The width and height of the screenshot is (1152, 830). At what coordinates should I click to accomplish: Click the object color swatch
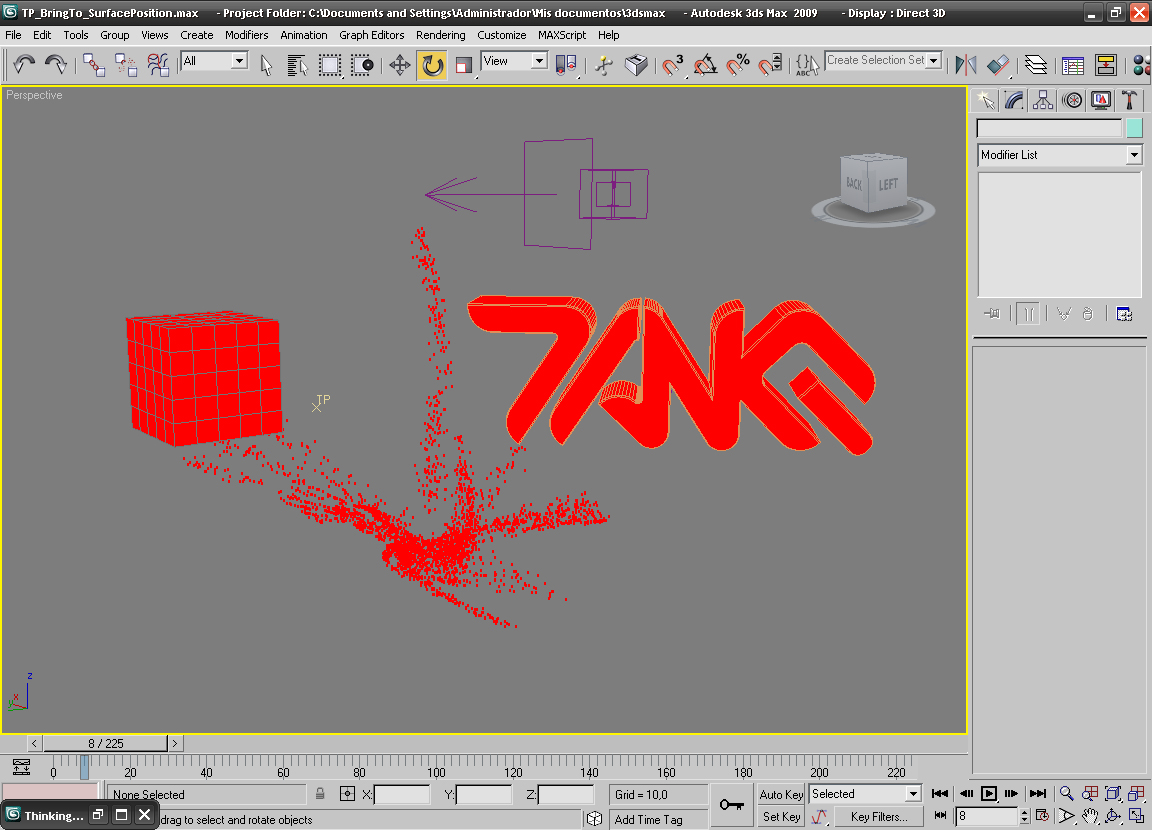[x=1134, y=129]
